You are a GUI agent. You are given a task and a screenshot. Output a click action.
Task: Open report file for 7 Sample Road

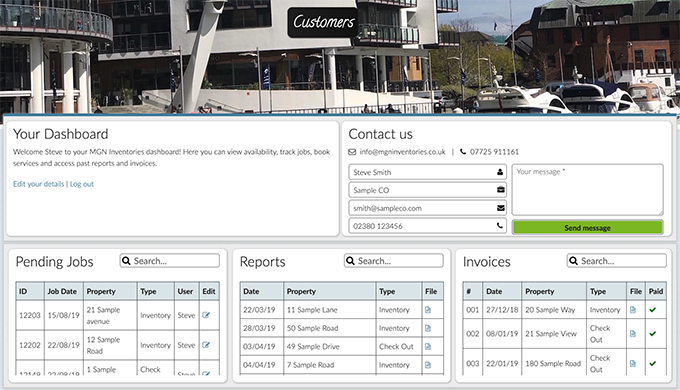[428, 365]
